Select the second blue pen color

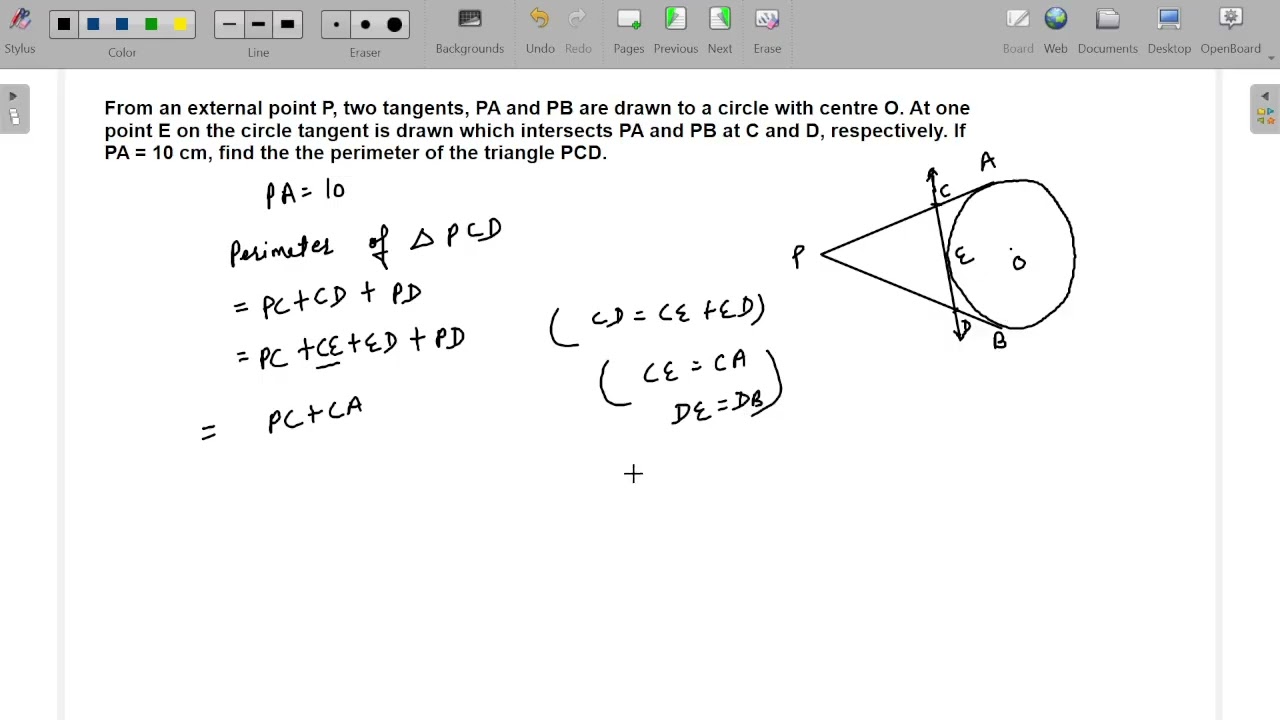(122, 24)
